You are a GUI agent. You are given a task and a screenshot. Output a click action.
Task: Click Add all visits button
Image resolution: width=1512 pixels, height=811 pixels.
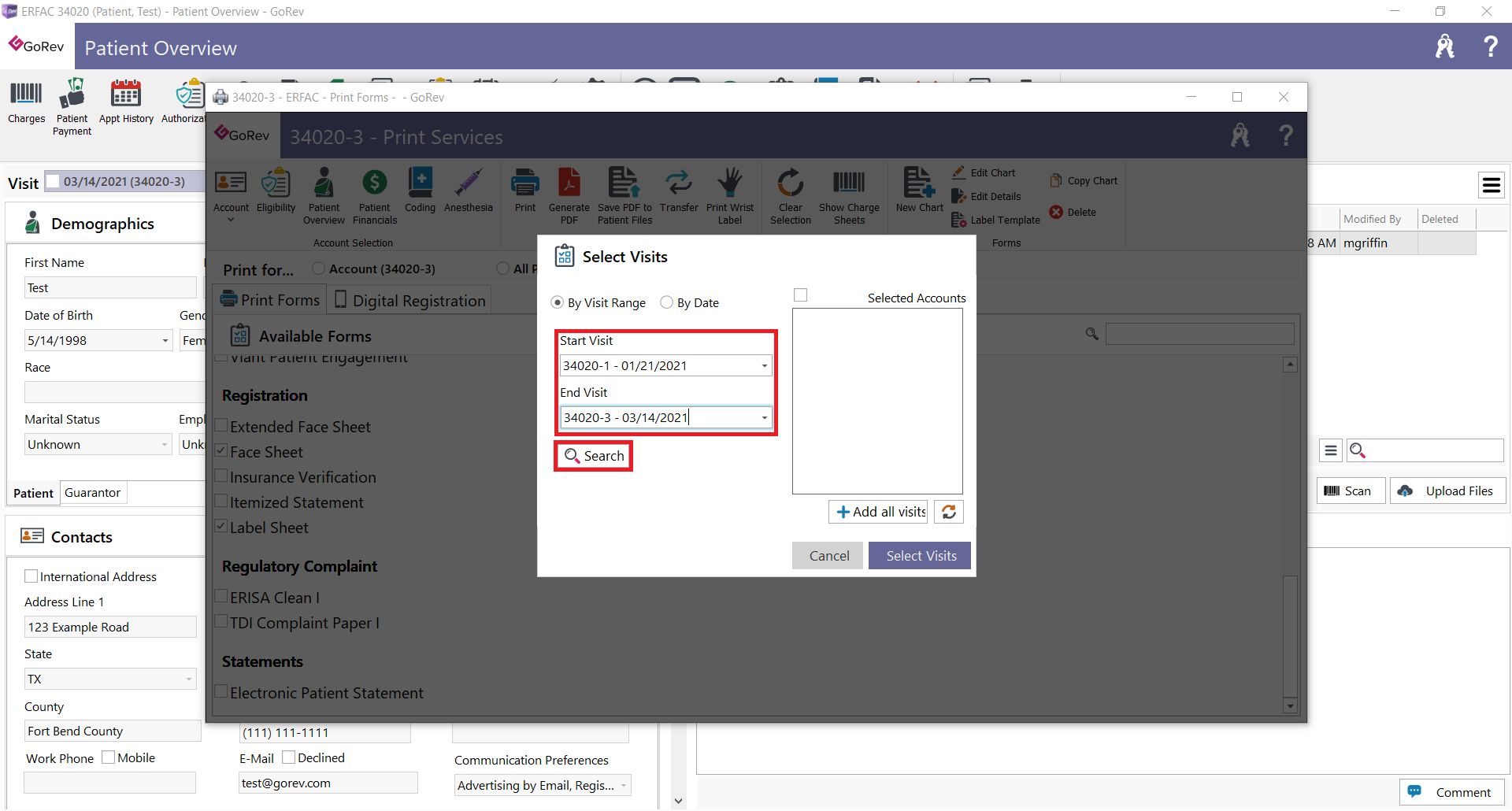click(878, 512)
